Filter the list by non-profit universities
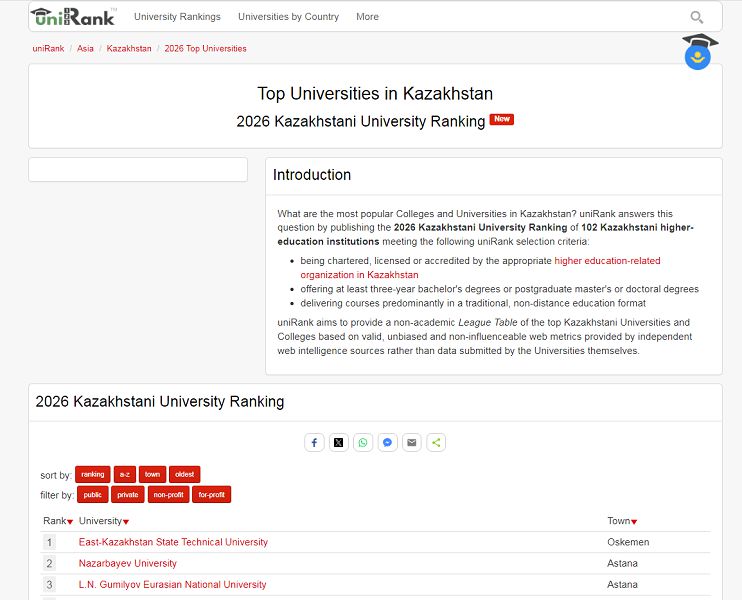 point(168,494)
